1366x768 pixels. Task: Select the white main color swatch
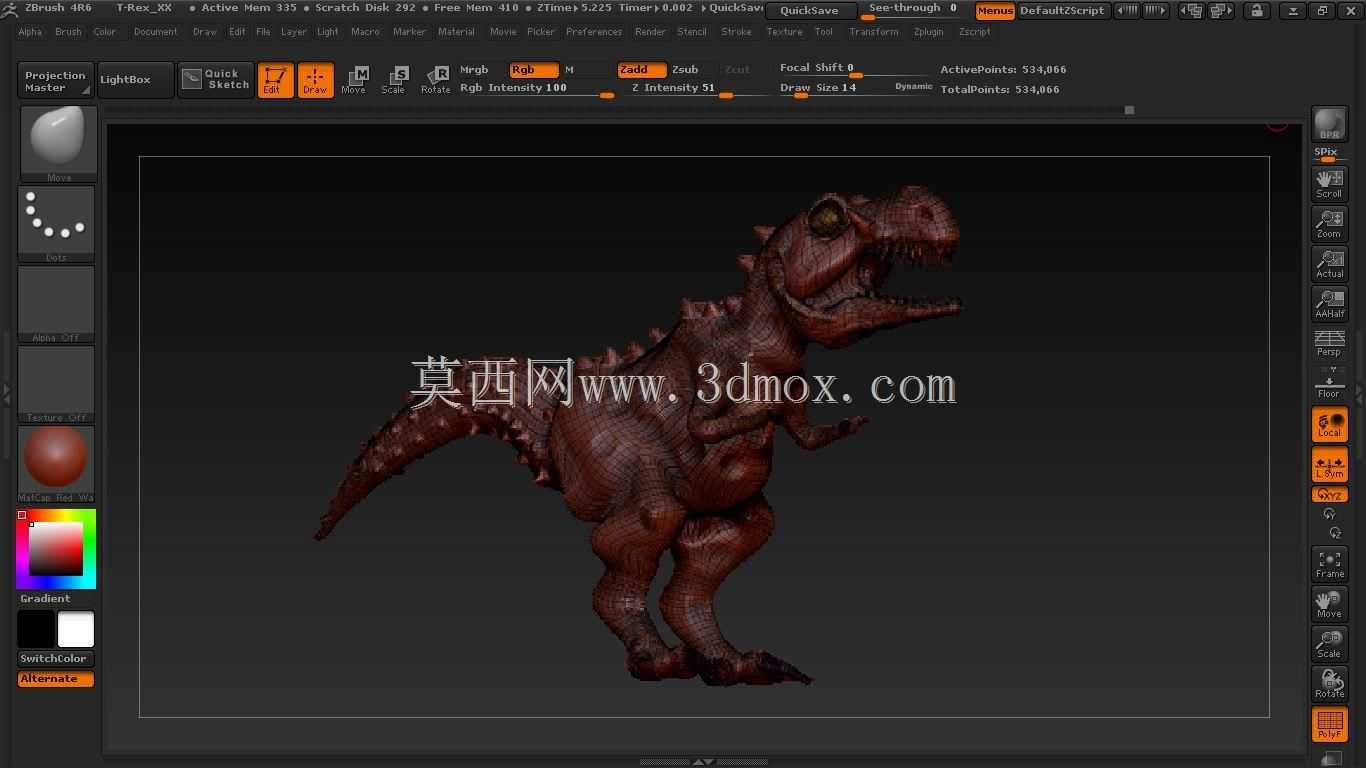click(76, 630)
